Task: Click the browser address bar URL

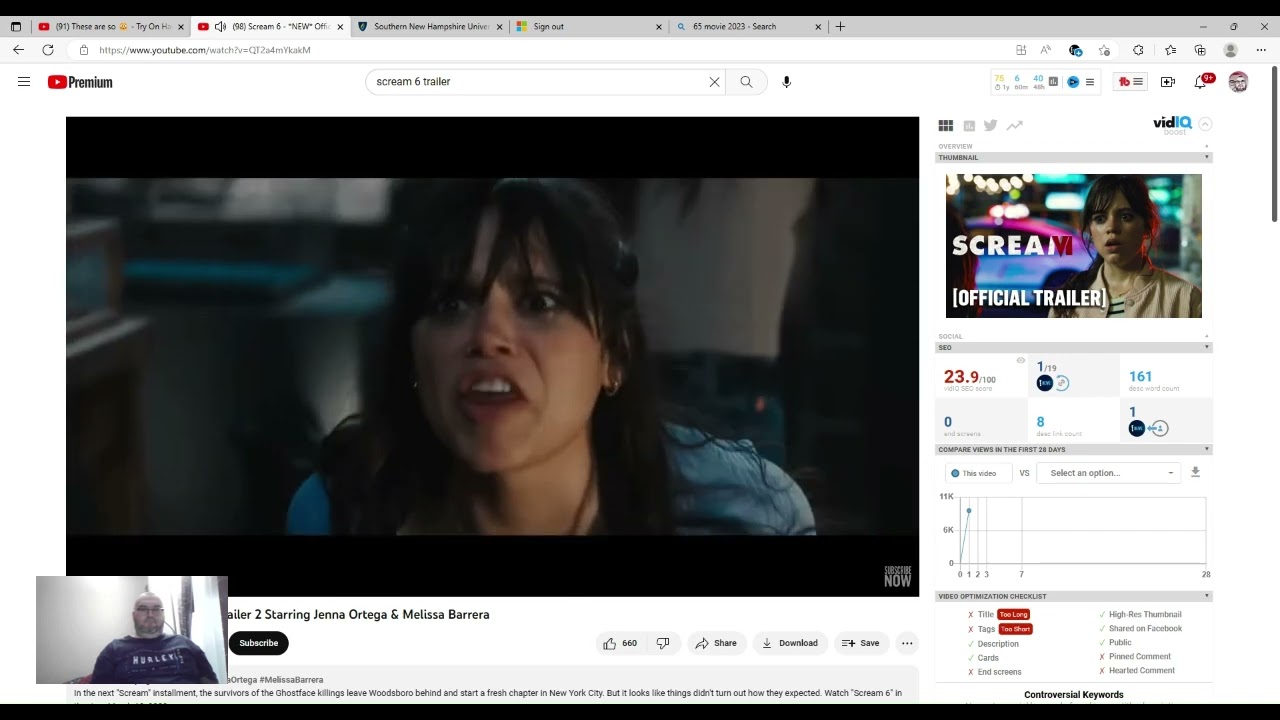Action: 205,50
